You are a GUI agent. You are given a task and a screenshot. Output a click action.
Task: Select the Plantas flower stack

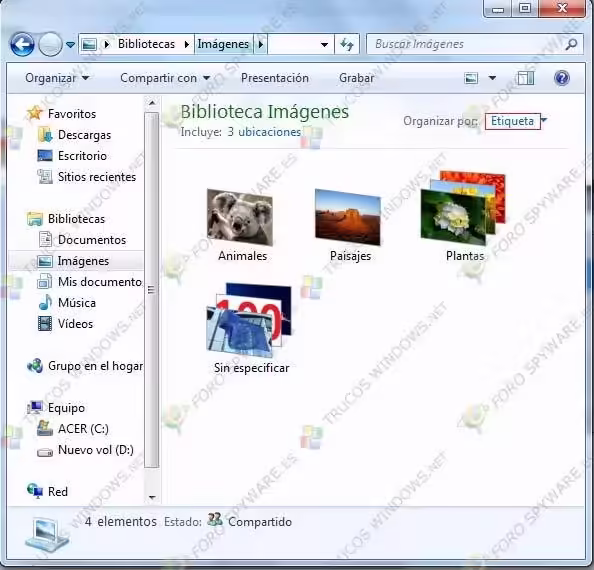pos(464,216)
